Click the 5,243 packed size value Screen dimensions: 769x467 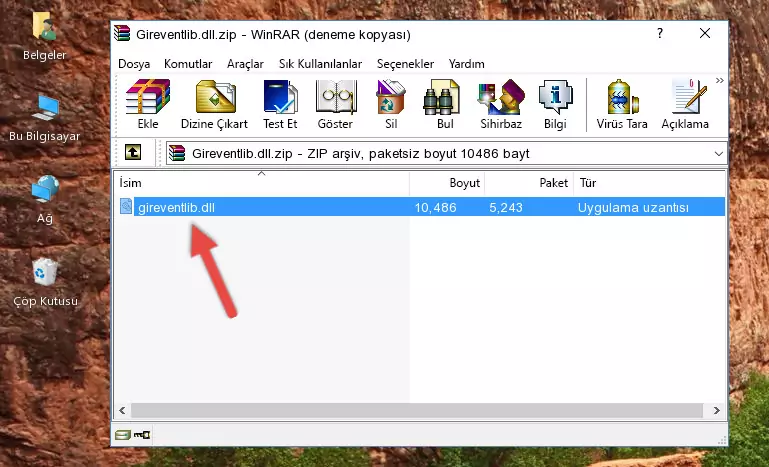click(506, 208)
